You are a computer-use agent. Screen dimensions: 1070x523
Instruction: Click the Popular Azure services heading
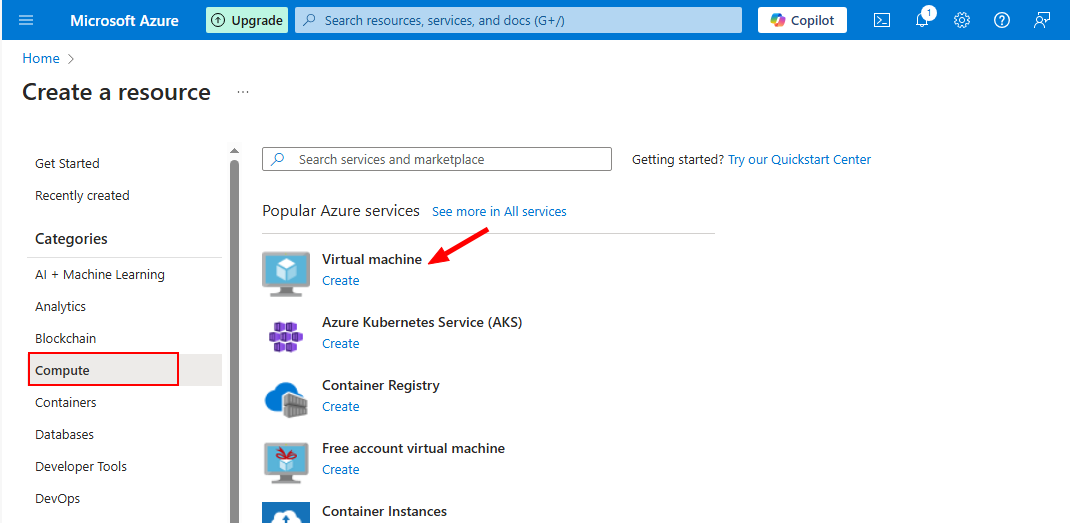341,211
